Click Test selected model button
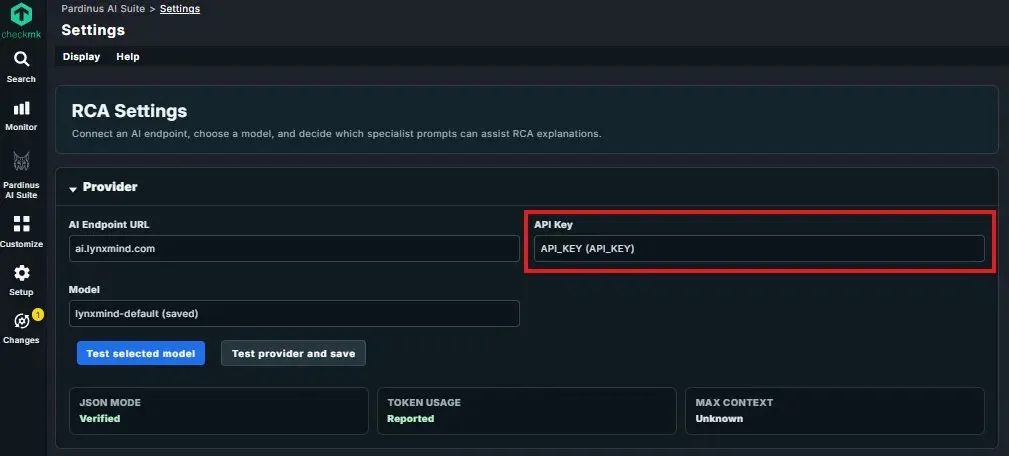The width and height of the screenshot is (1009, 456). point(141,353)
